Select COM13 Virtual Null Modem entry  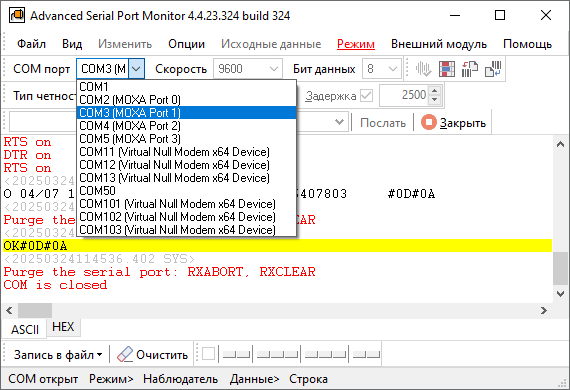[x=186, y=178]
